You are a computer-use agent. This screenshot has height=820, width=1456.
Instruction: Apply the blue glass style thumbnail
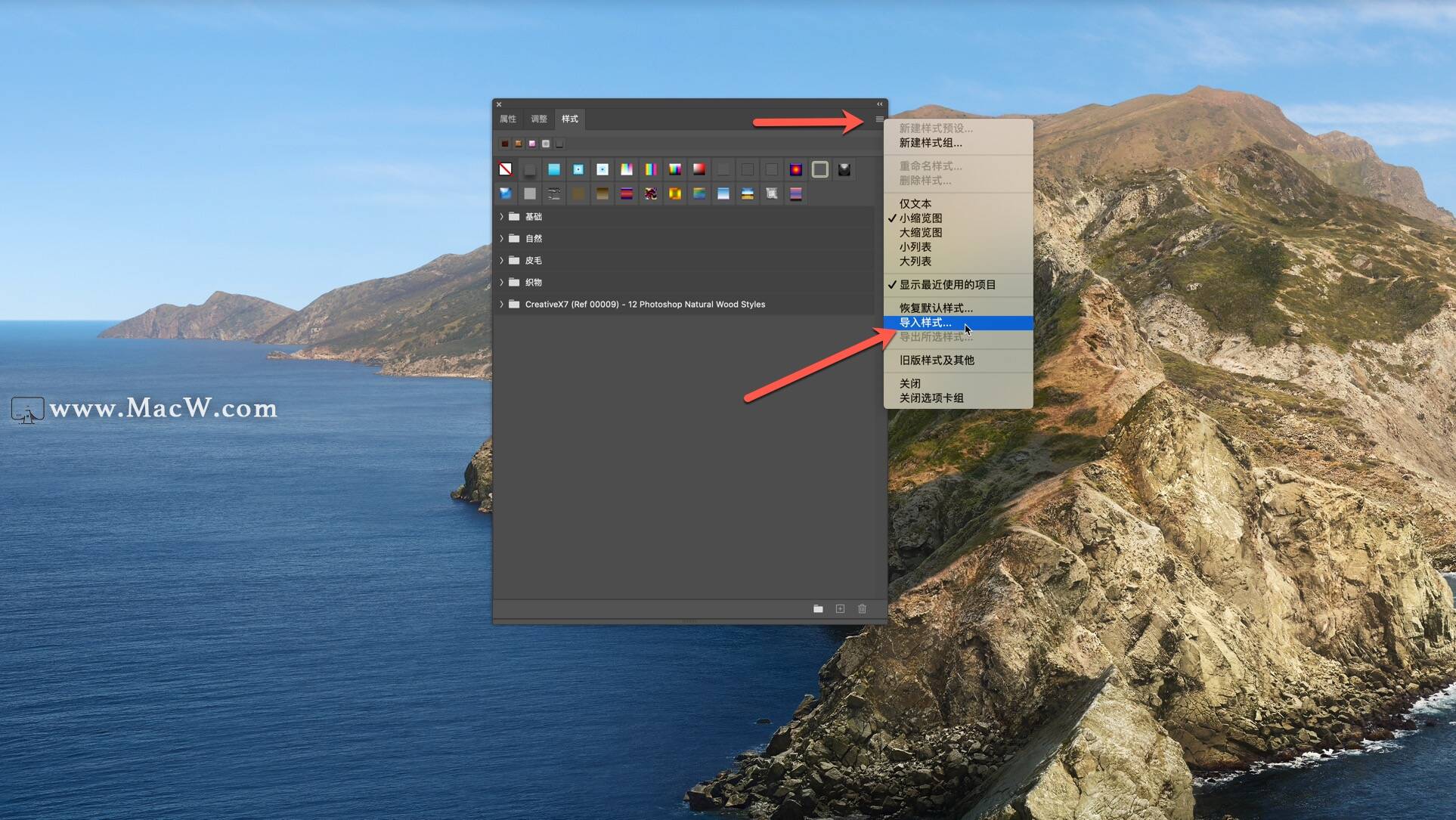pos(506,193)
